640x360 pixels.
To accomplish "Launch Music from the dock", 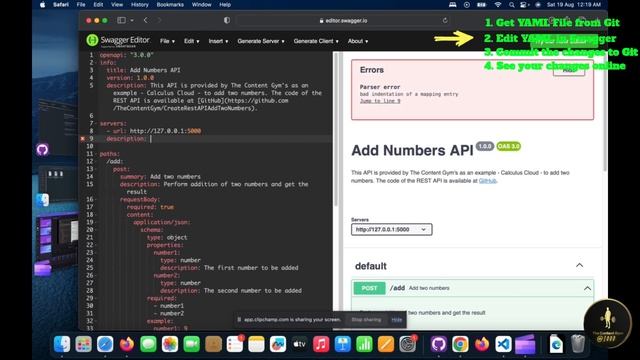I will pyautogui.click(x=321, y=344).
